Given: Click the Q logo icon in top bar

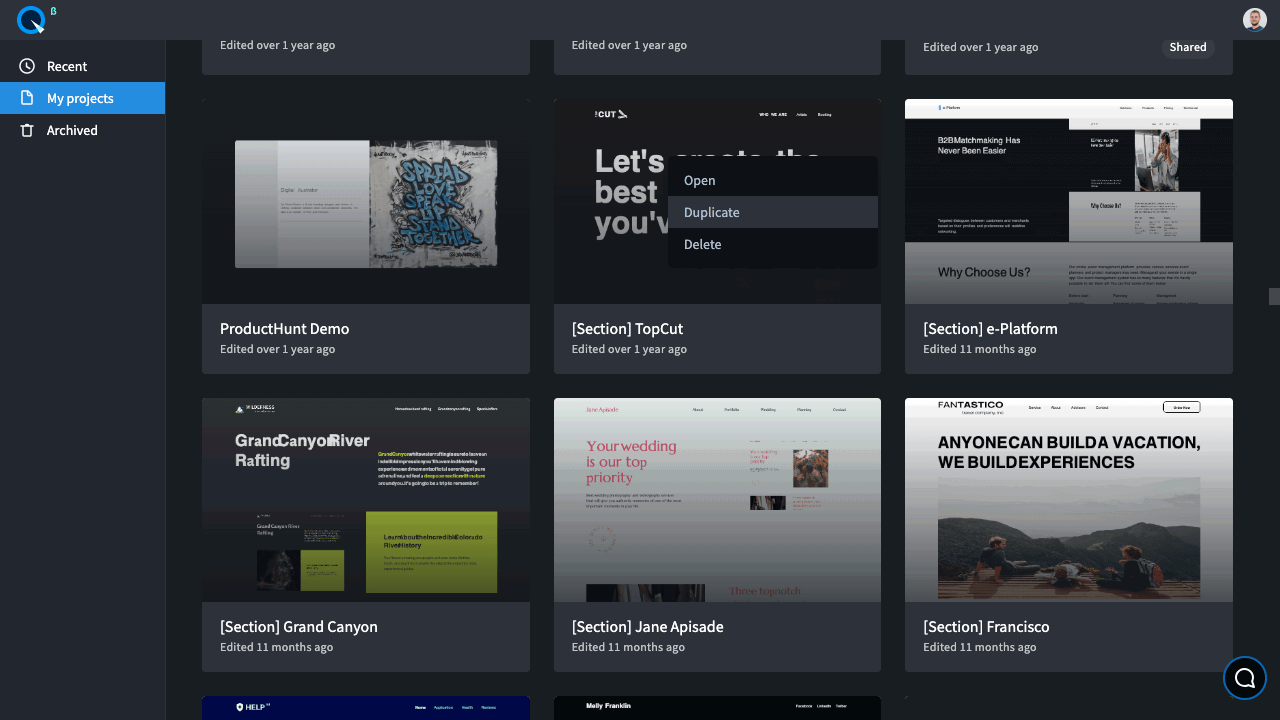Looking at the screenshot, I should 32,19.
